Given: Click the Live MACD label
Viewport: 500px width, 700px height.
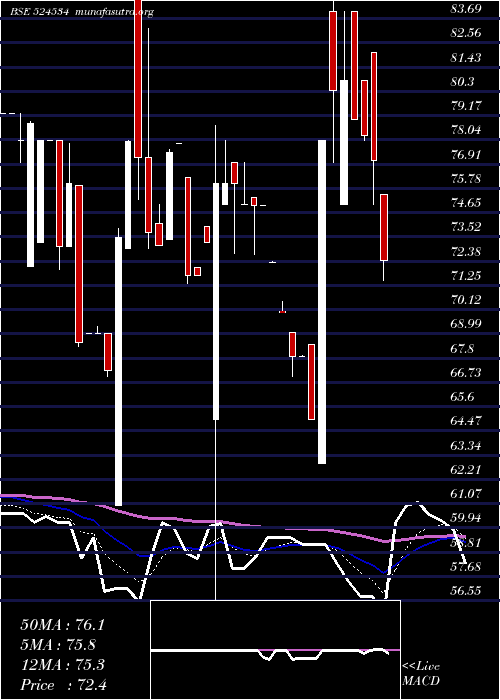Looking at the screenshot, I should [x=421, y=674].
